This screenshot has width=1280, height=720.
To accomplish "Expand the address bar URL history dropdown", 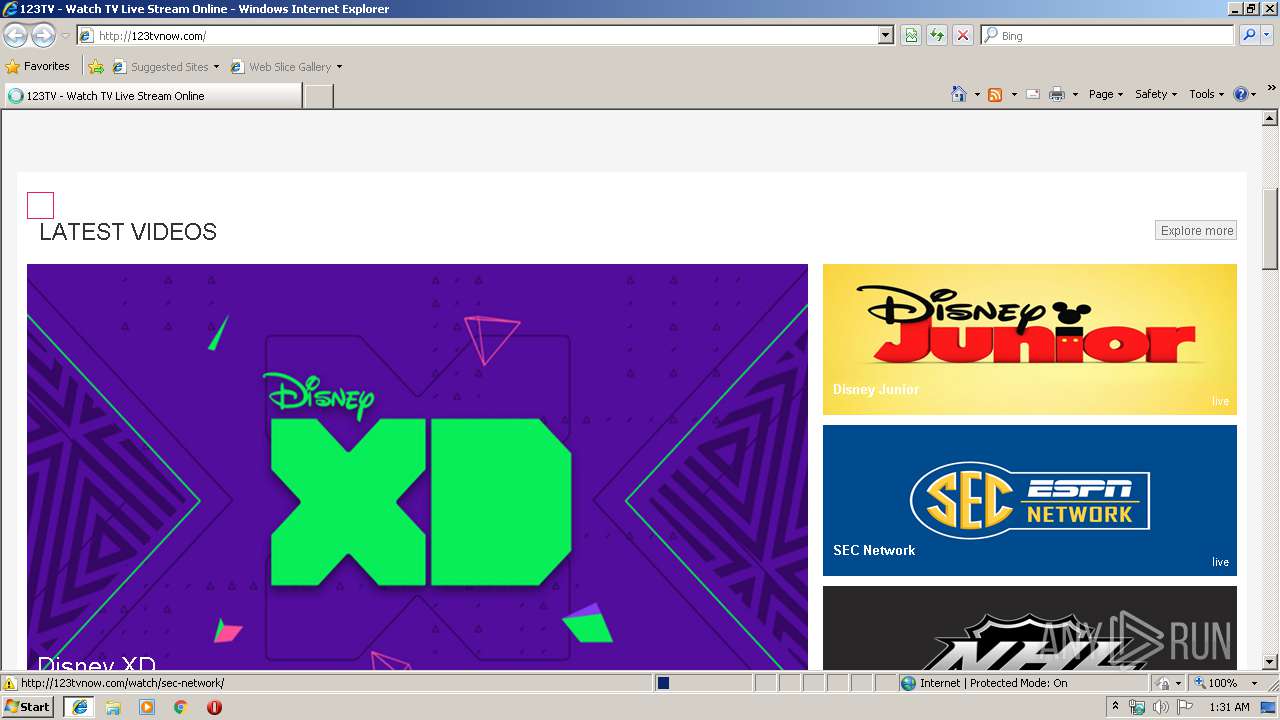I will point(886,35).
